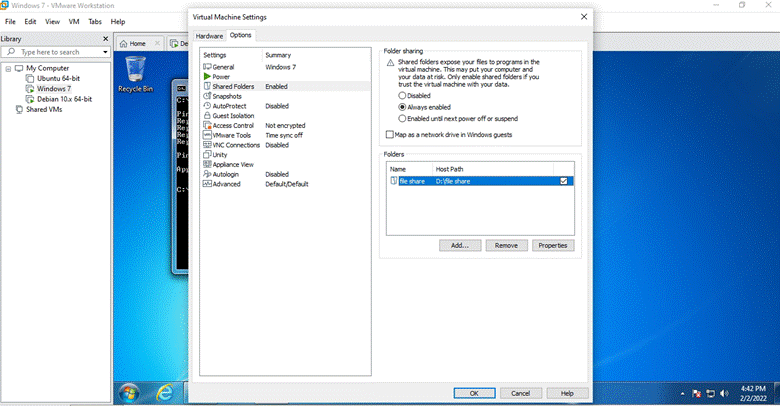Select the Appliance View icon
The width and height of the screenshot is (780, 406).
[x=207, y=164]
